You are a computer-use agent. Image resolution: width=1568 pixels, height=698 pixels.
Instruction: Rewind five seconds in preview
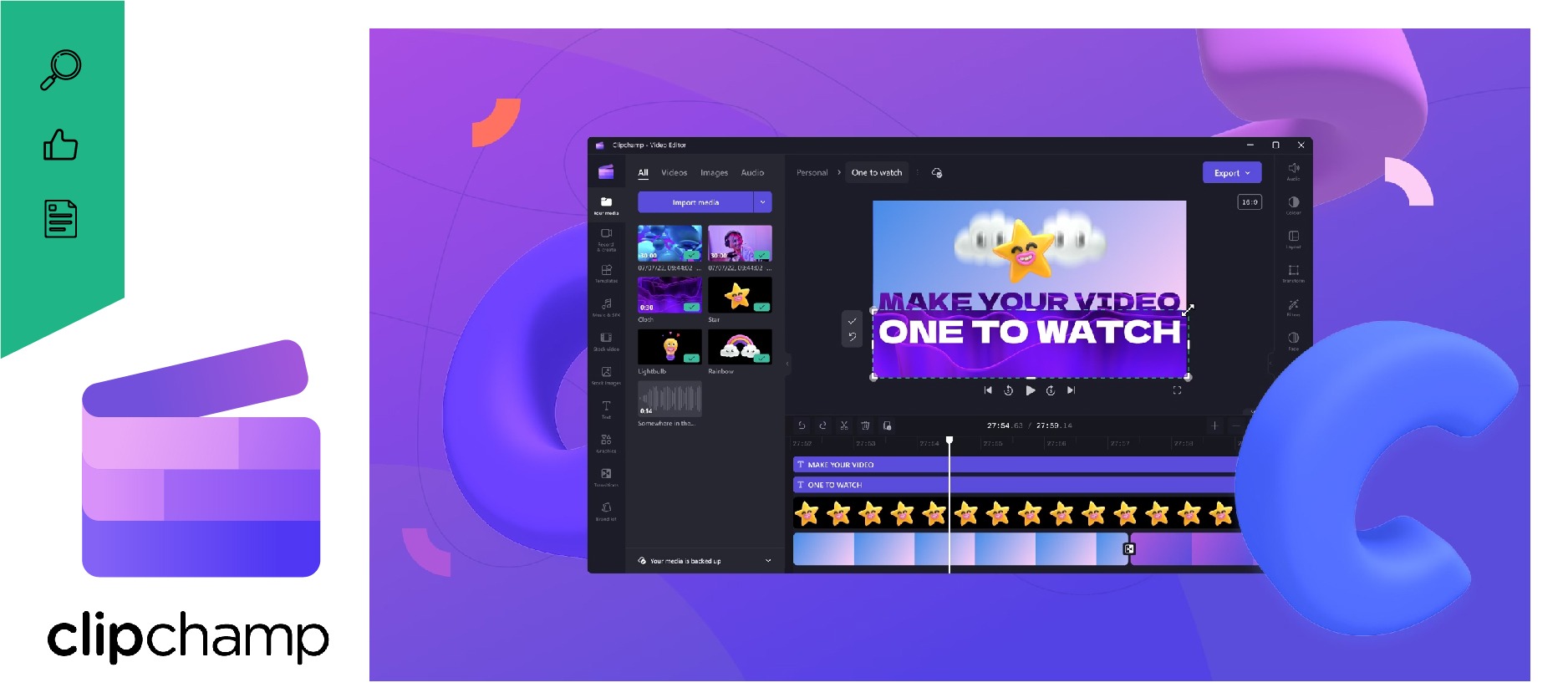[x=1009, y=390]
